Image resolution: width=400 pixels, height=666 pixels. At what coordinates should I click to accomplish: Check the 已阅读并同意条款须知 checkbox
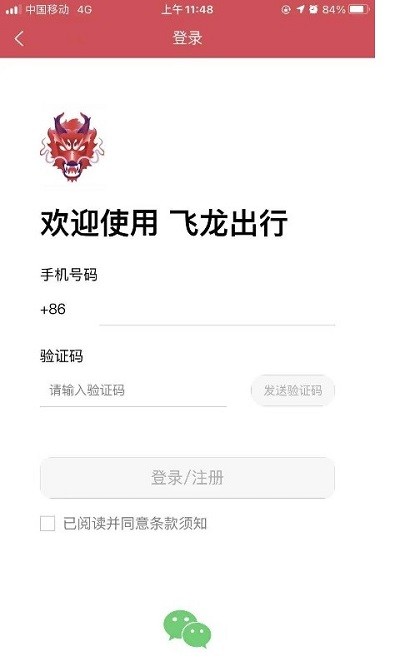tap(48, 523)
